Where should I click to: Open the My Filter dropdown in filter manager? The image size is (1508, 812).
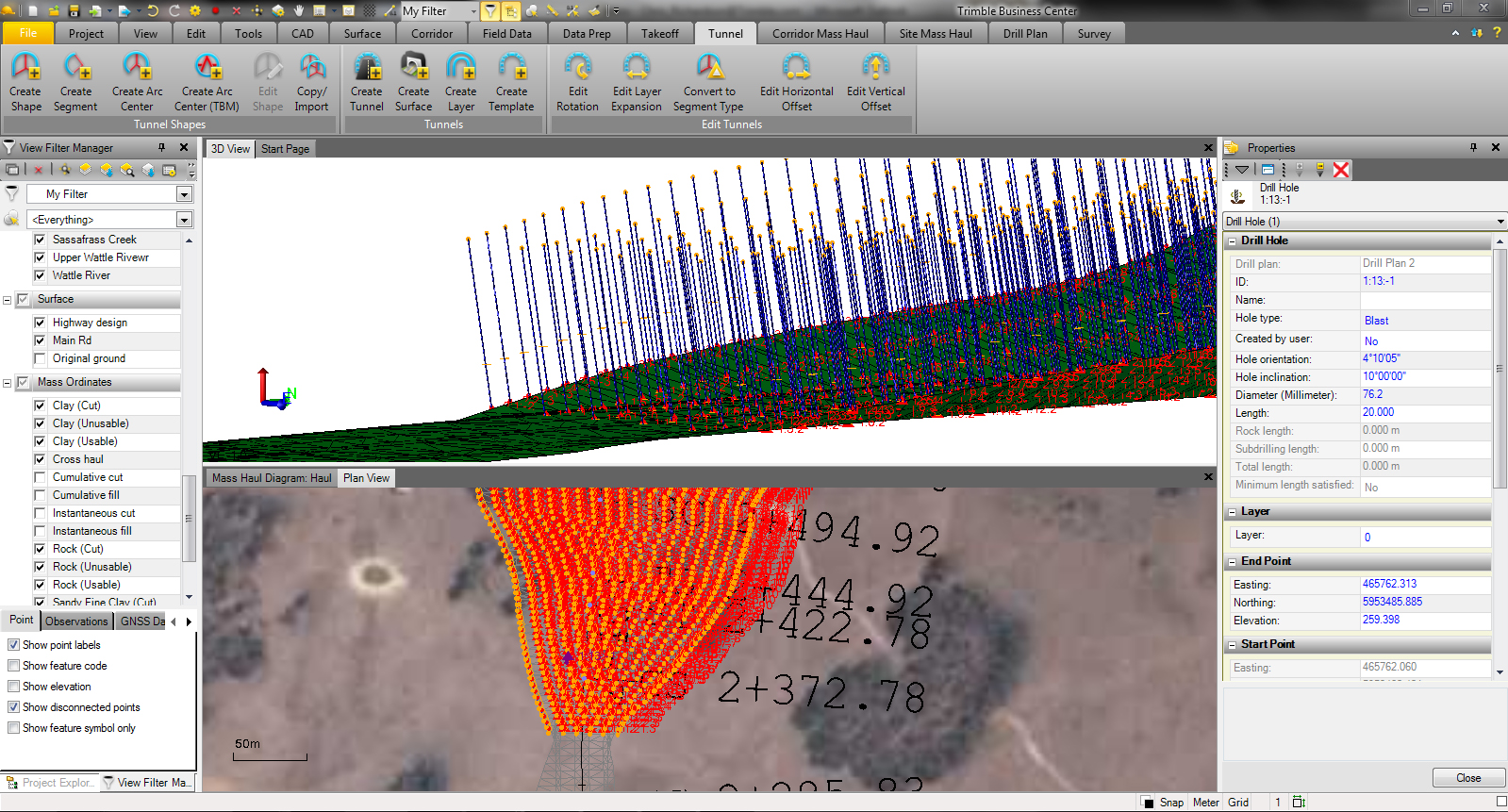tap(185, 194)
